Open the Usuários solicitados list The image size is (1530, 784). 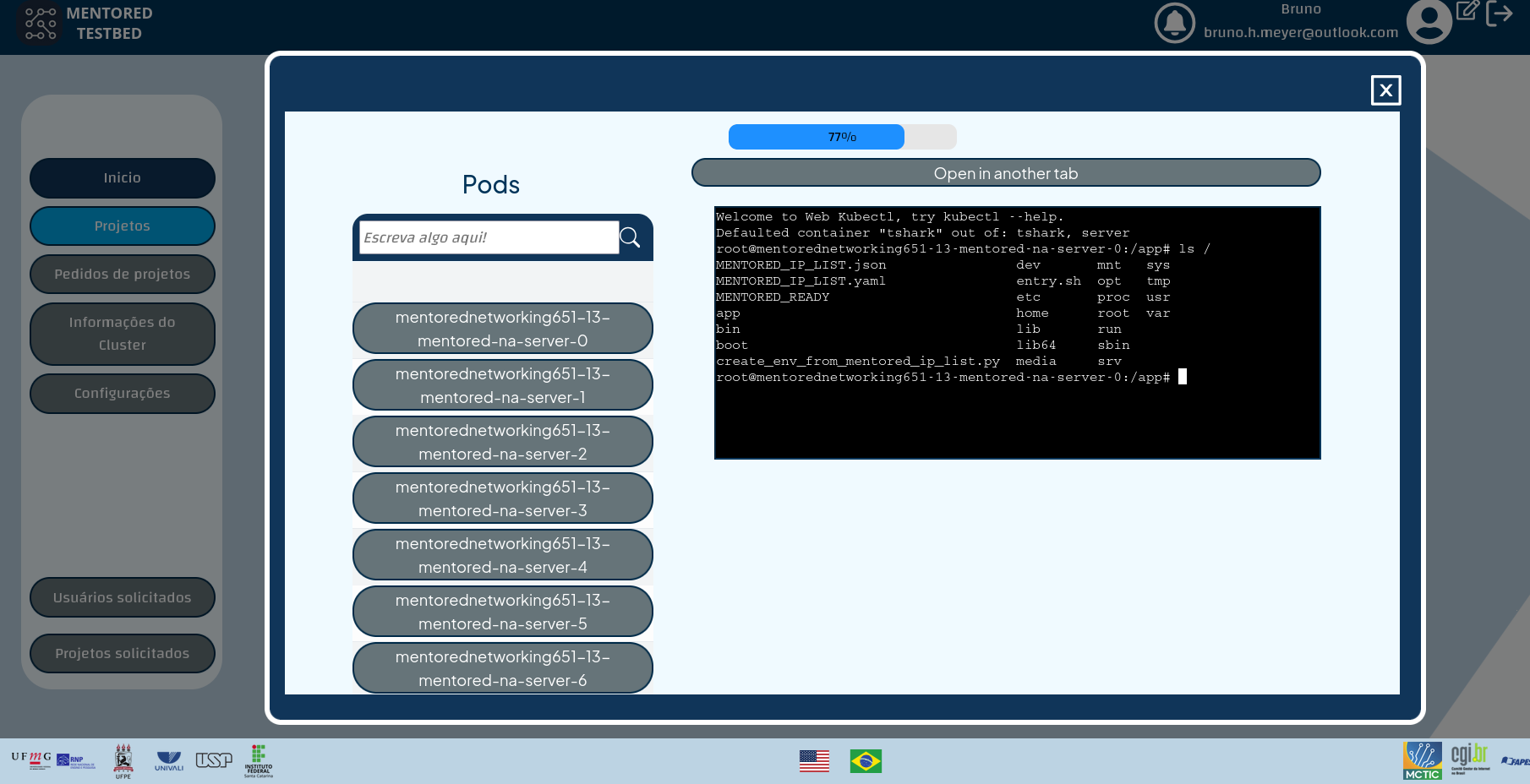point(122,597)
